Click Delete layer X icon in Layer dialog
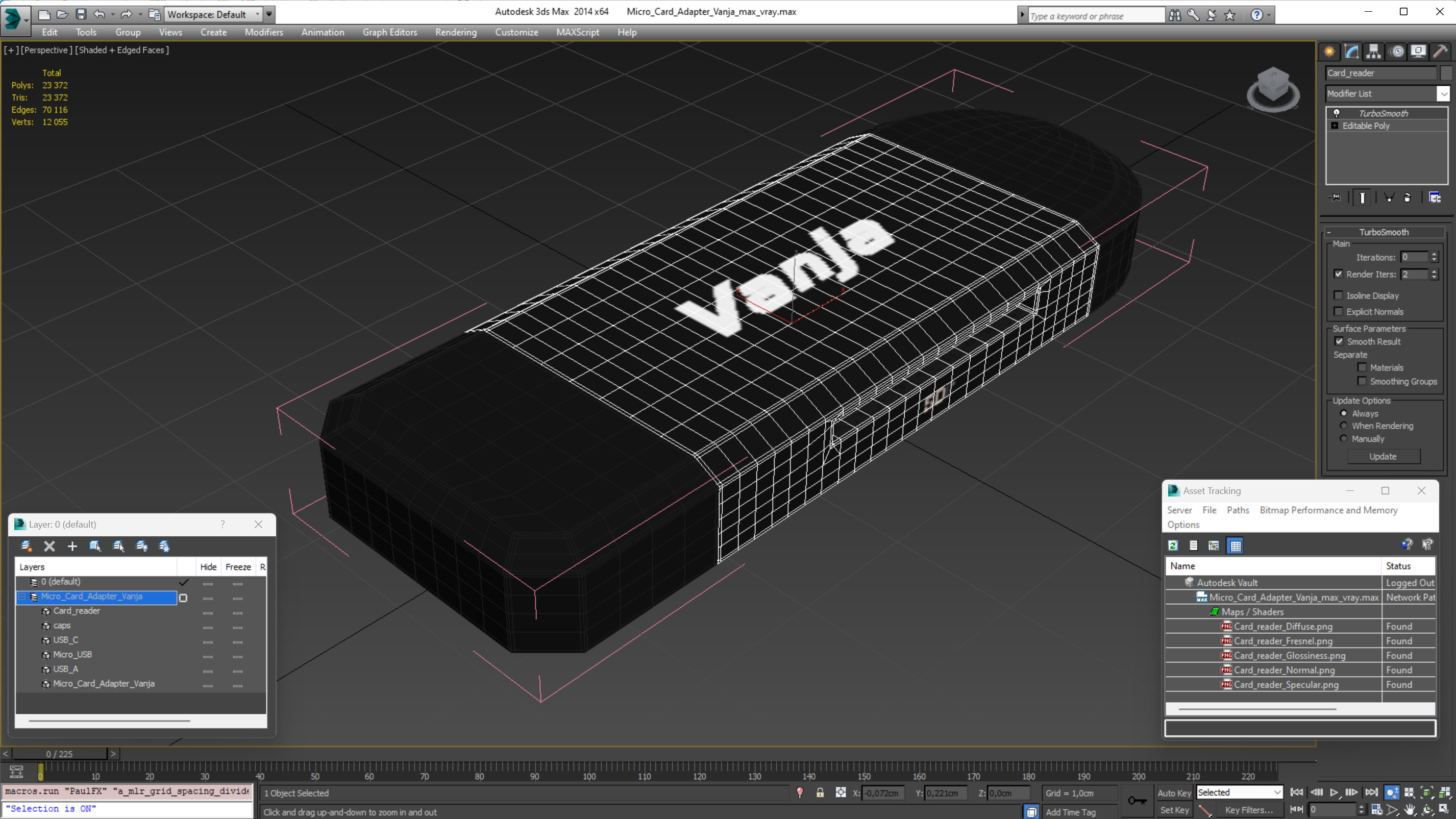The image size is (1456, 819). pos(49,546)
